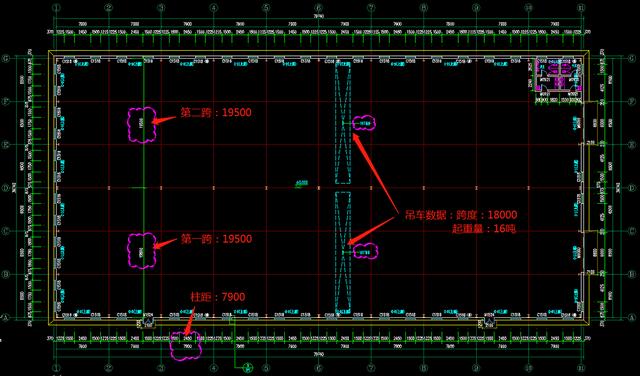The height and width of the screenshot is (376, 640).
Task: Select the cyan label at the plan center
Action: (x=302, y=184)
